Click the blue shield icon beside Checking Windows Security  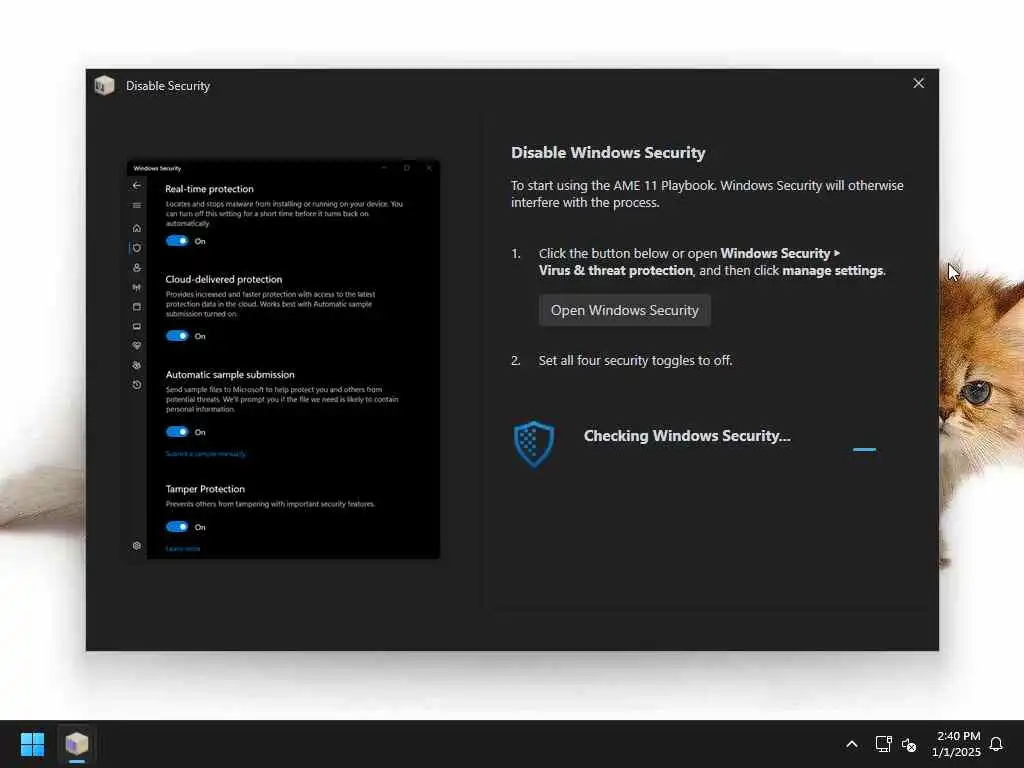pyautogui.click(x=534, y=444)
